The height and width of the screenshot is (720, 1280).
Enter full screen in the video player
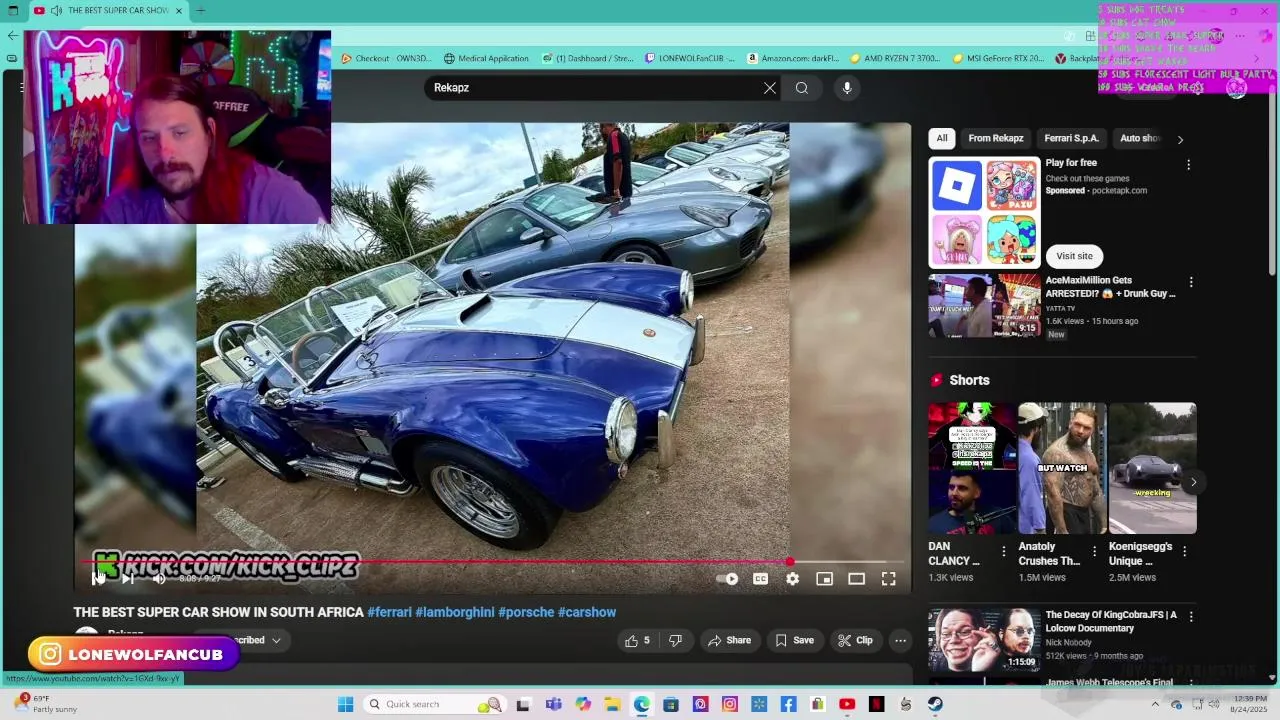click(888, 579)
